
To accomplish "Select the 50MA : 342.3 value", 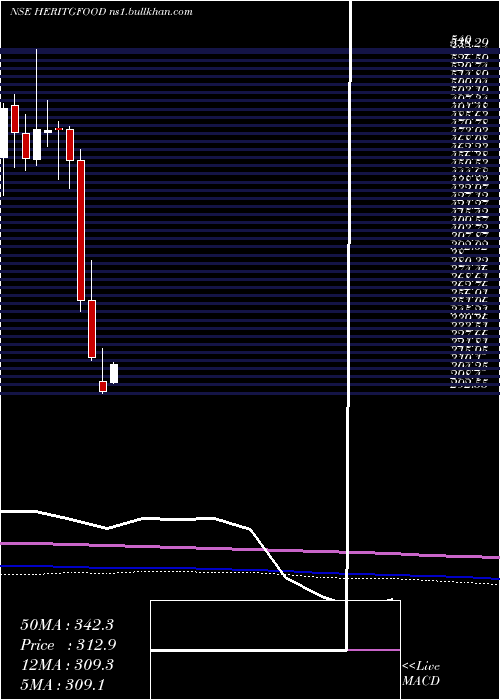I will [x=67, y=625].
